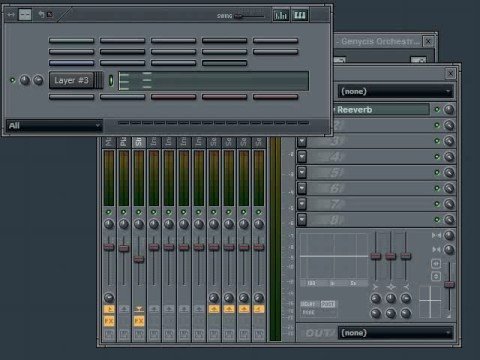Open the graph editor in step sequencer
The height and width of the screenshot is (360, 480).
[x=281, y=15]
